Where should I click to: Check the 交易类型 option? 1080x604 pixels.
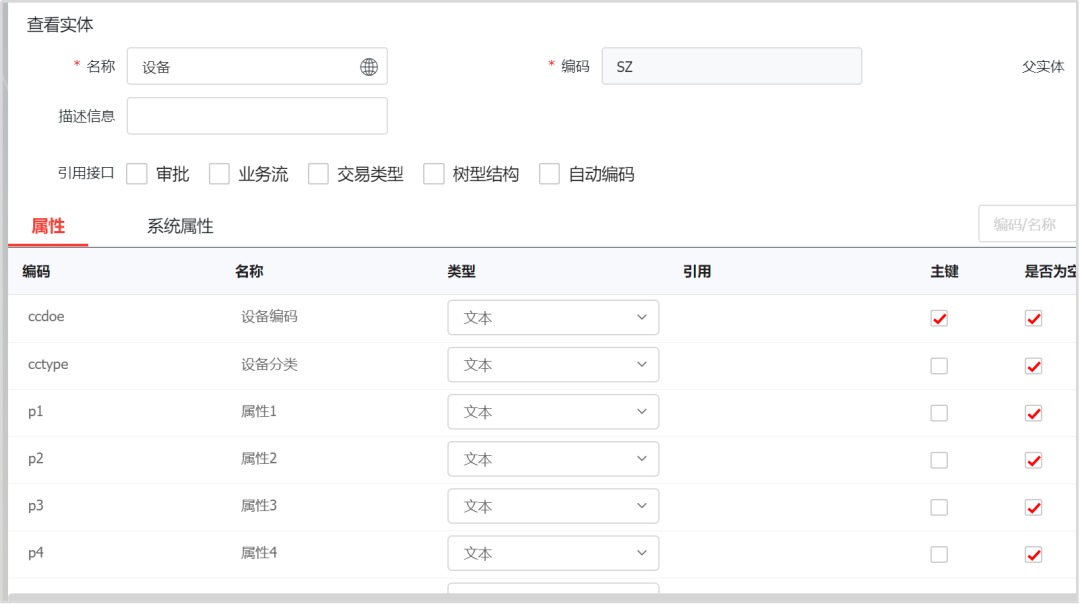[319, 174]
